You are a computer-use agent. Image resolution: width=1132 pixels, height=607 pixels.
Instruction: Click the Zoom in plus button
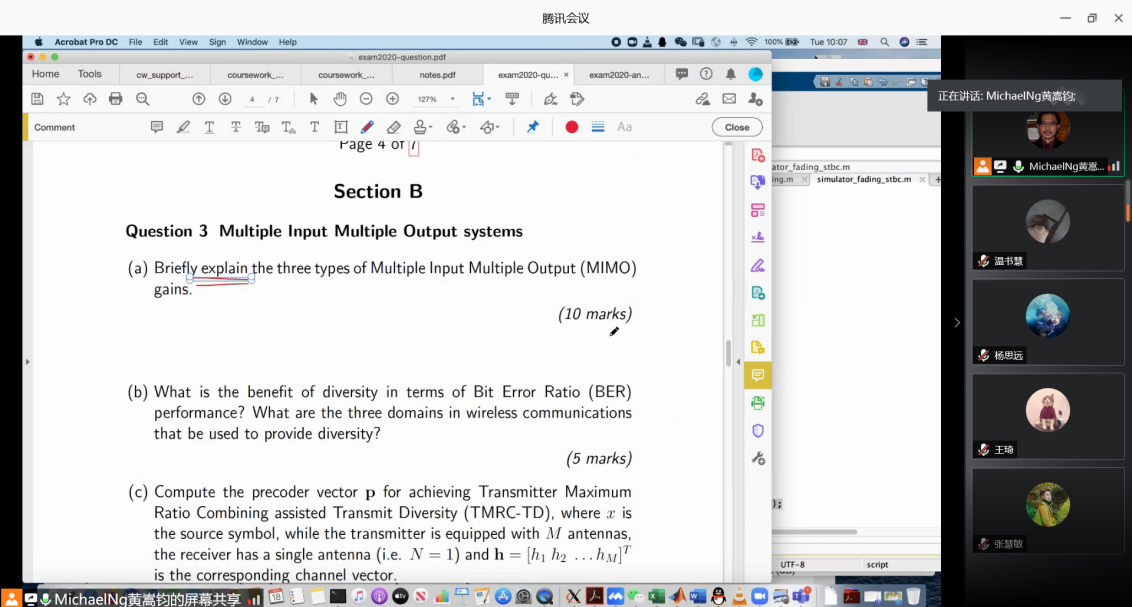[x=392, y=99]
